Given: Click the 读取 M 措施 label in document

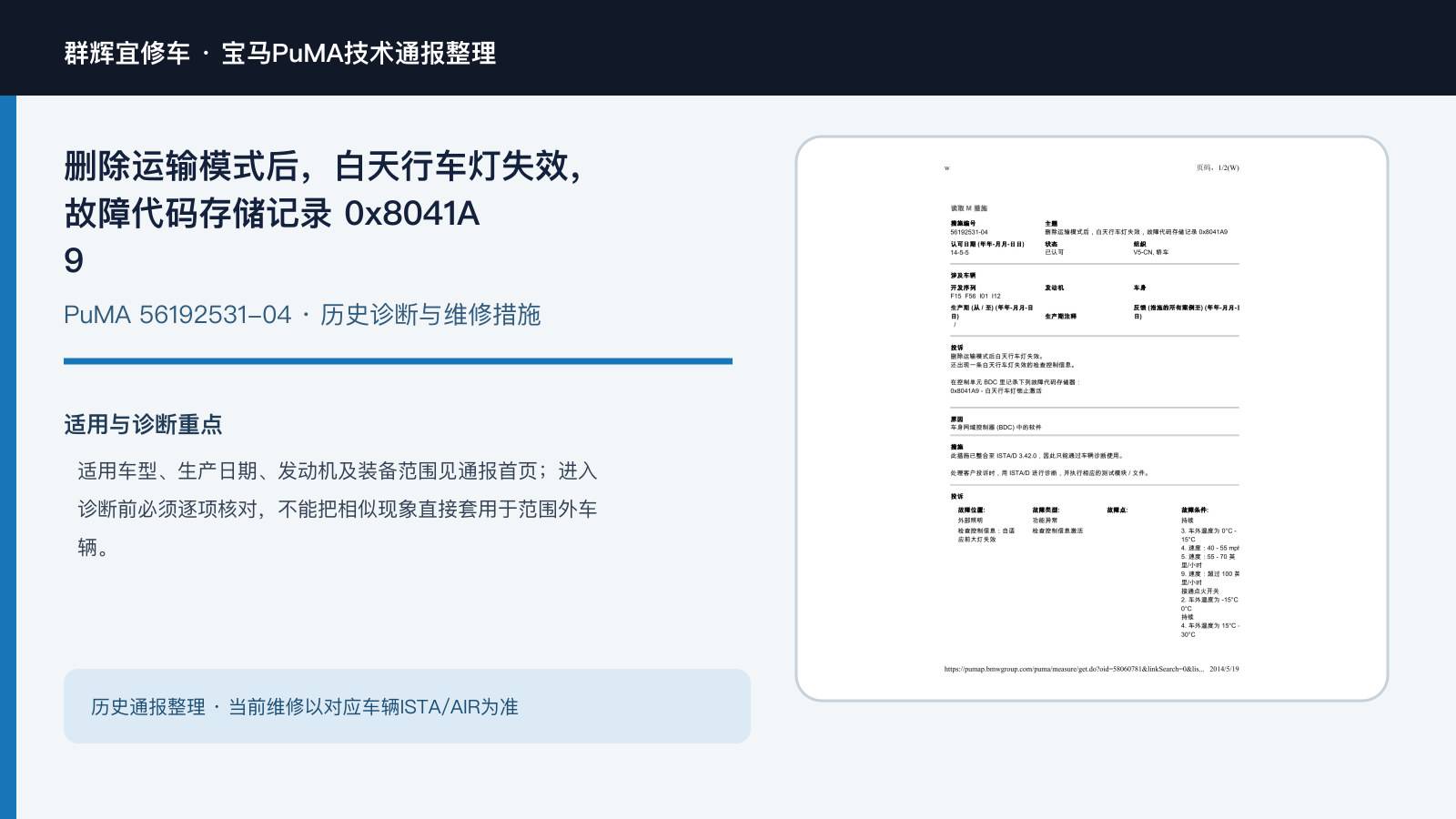Looking at the screenshot, I should (x=969, y=208).
